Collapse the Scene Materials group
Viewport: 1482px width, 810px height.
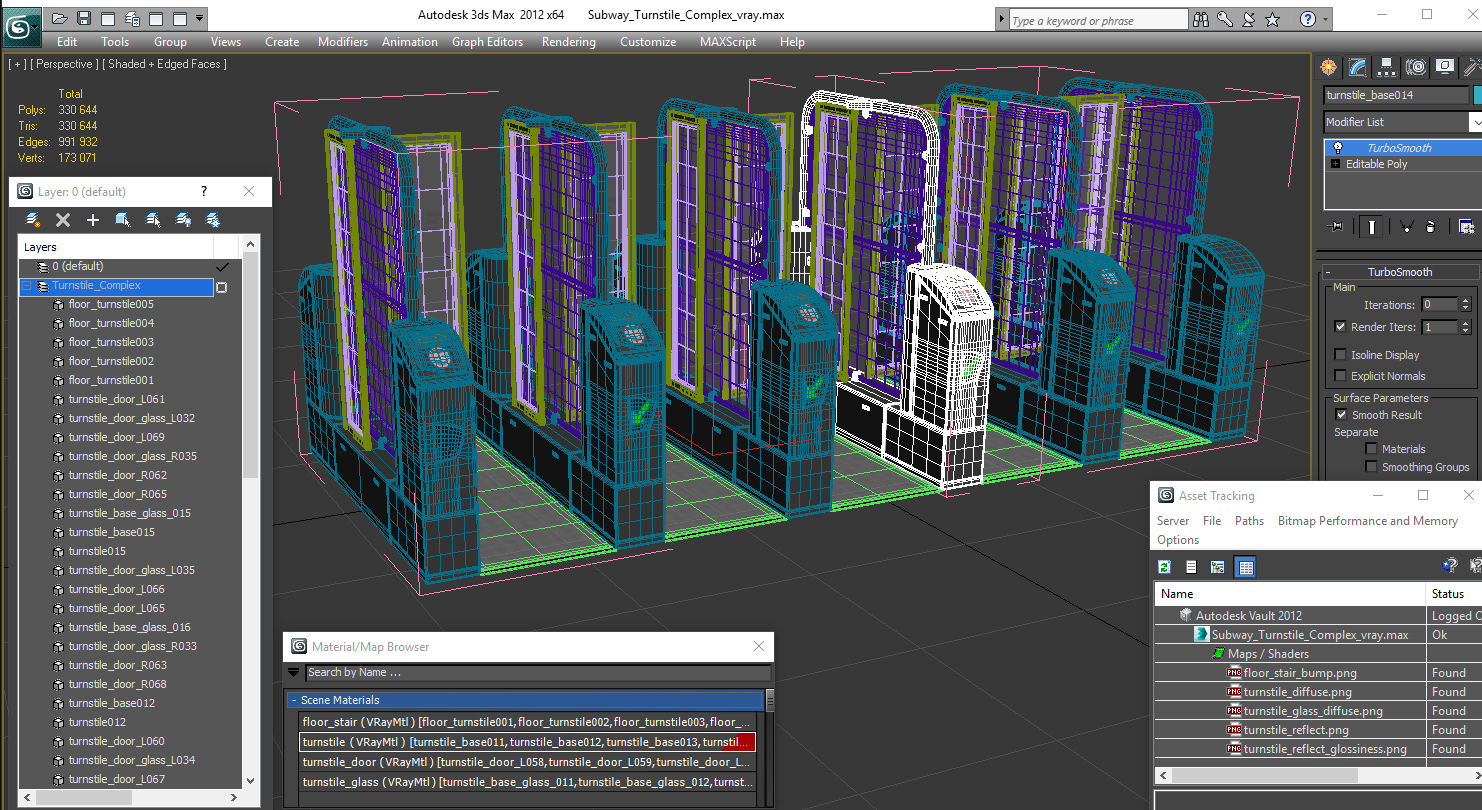tap(294, 700)
